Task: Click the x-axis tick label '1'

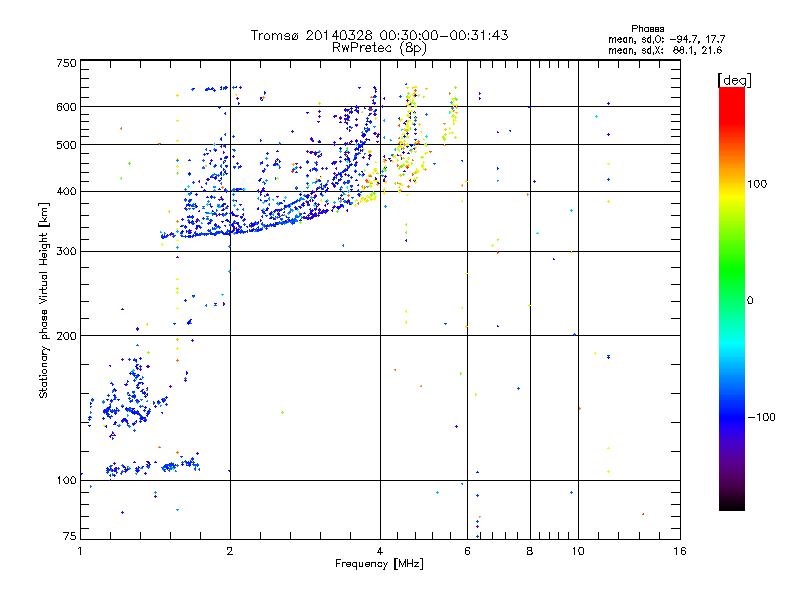Action: click(80, 551)
